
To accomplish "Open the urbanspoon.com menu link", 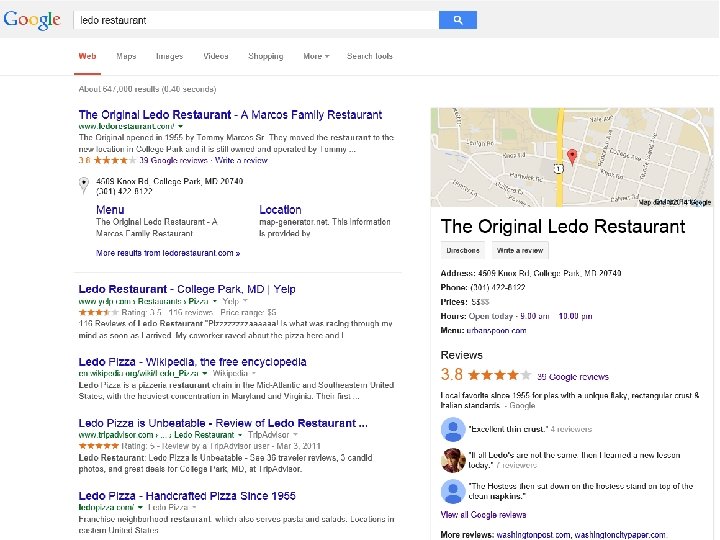I will coord(496,331).
